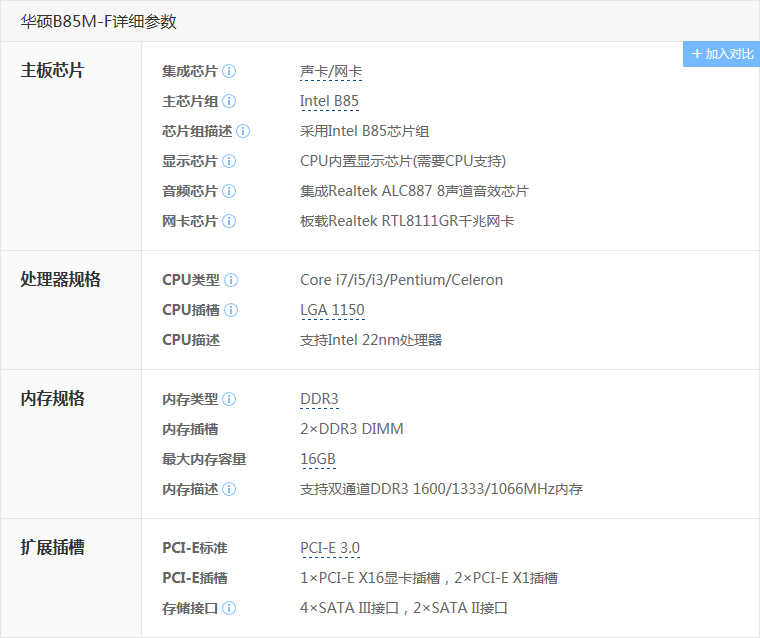
Task: Select the CPU内置显示芯片 value text
Action: pyautogui.click(x=403, y=161)
